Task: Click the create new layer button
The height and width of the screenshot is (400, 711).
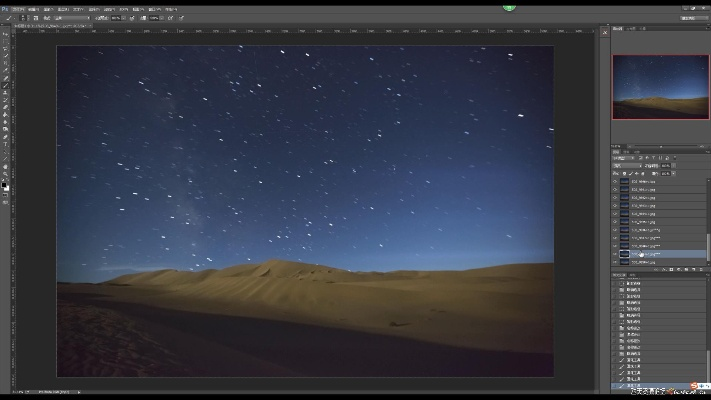Action: (694, 271)
